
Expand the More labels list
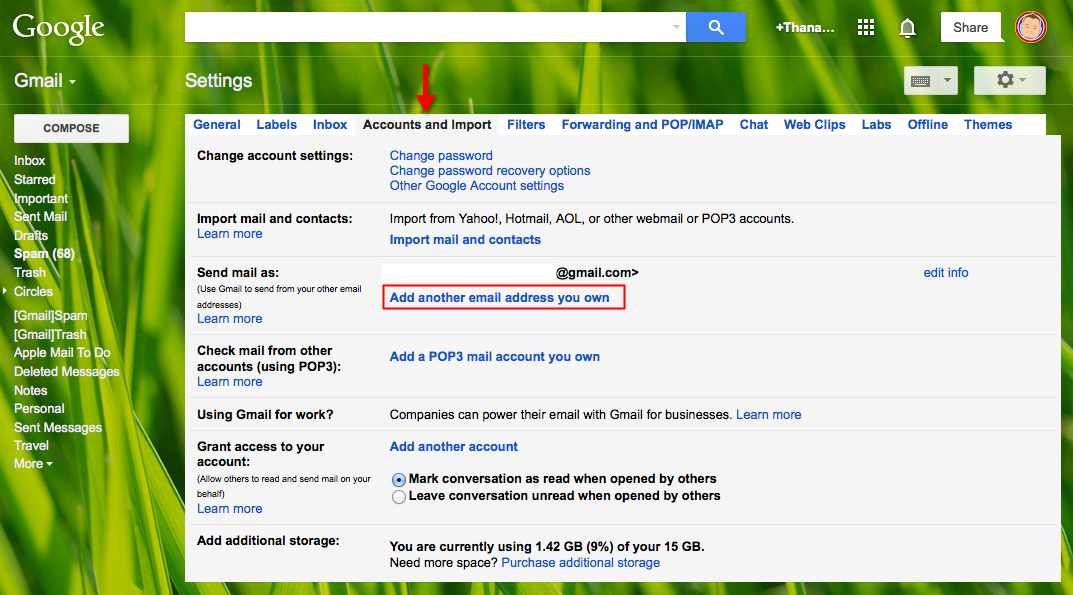coord(33,464)
